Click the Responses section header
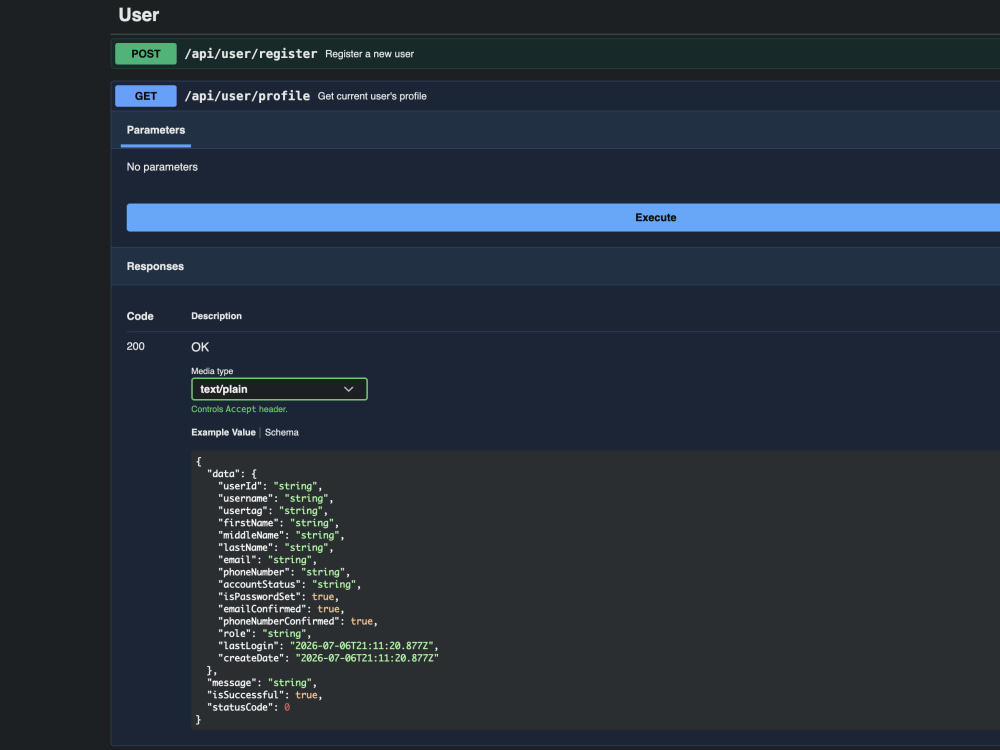Viewport: 1000px width, 750px height. coord(155,267)
